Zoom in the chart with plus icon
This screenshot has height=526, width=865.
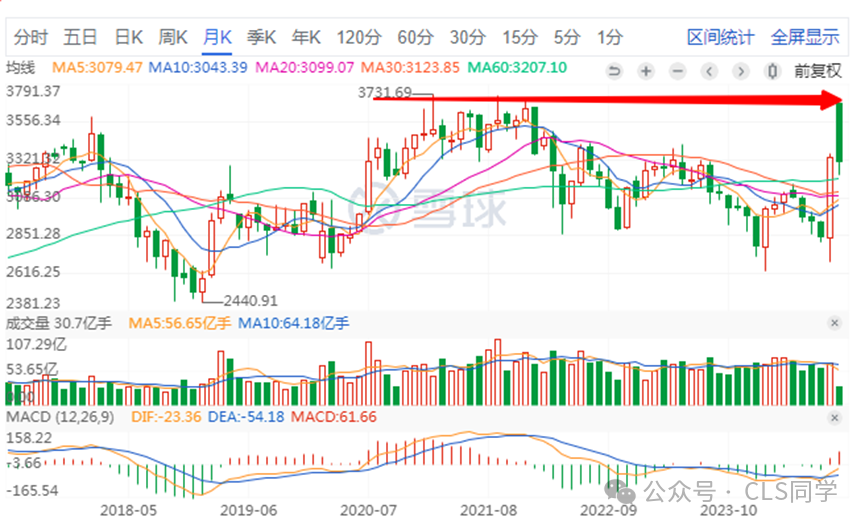(x=646, y=71)
